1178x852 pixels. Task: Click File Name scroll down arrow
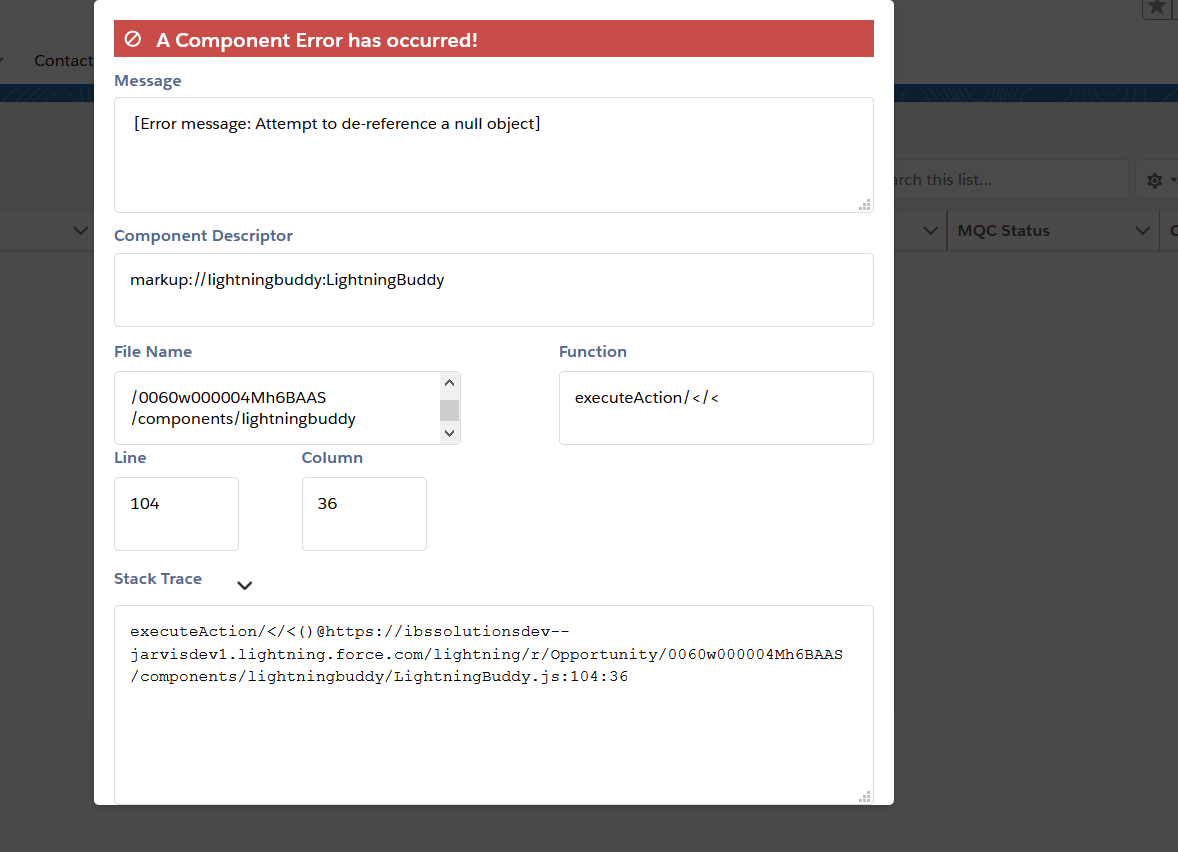449,433
